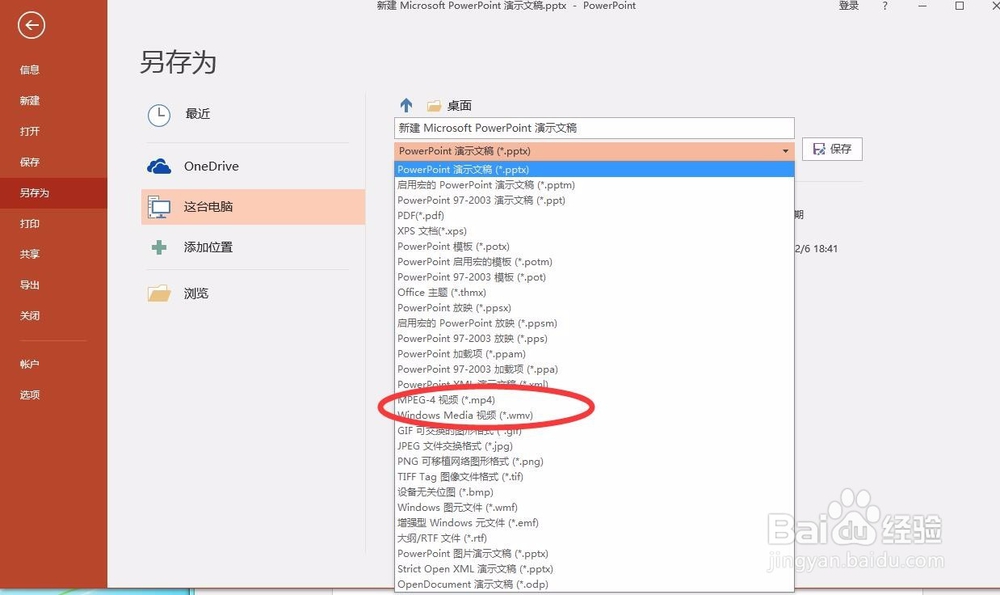
Task: Choose 设备无关位图 (*.bmp)
Action: [x=594, y=492]
